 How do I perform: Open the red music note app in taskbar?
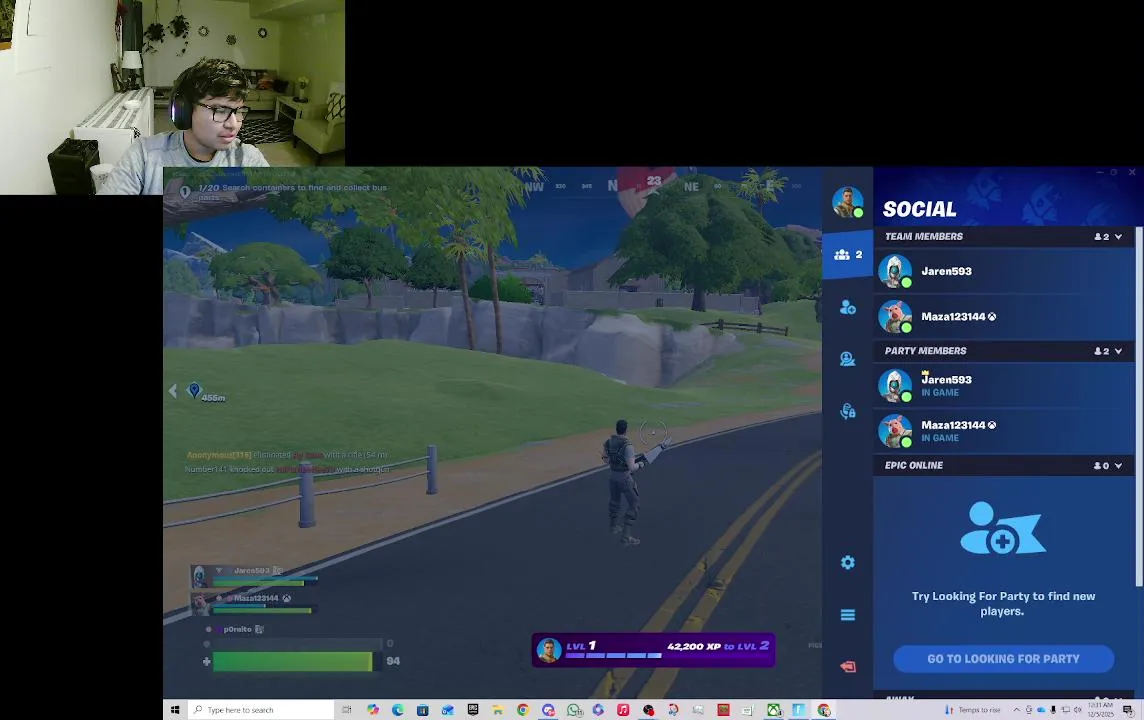(623, 710)
